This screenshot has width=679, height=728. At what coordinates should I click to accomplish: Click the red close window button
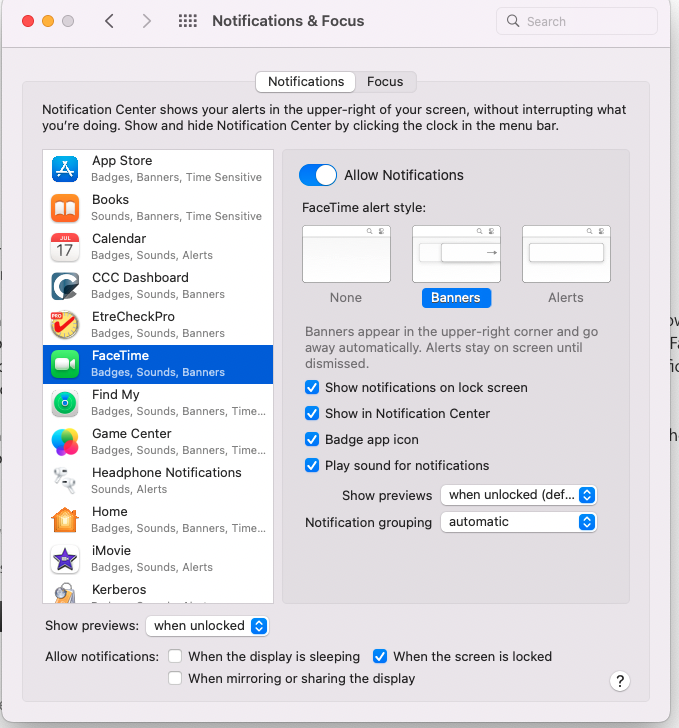[x=28, y=21]
